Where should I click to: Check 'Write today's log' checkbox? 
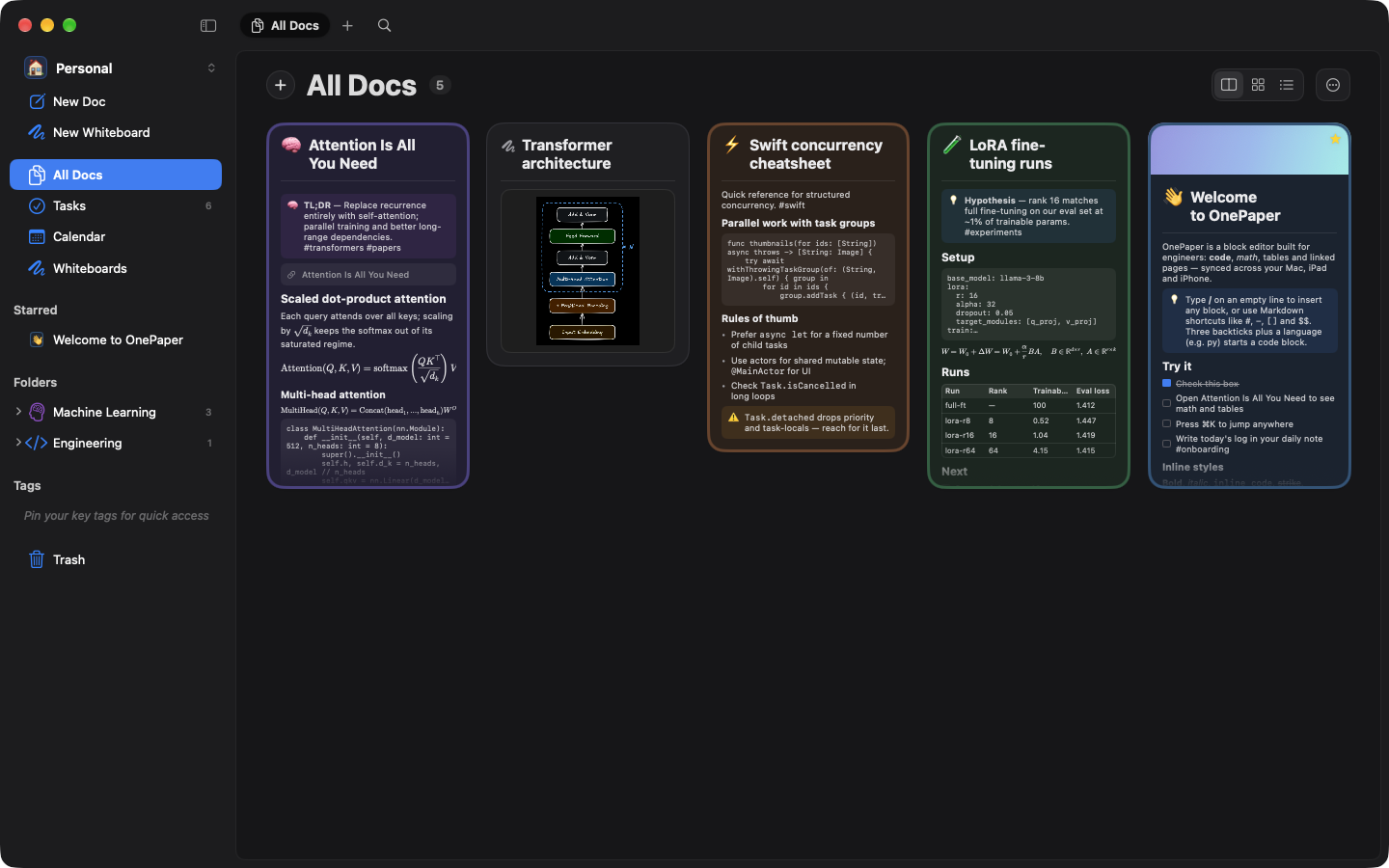(x=1166, y=444)
